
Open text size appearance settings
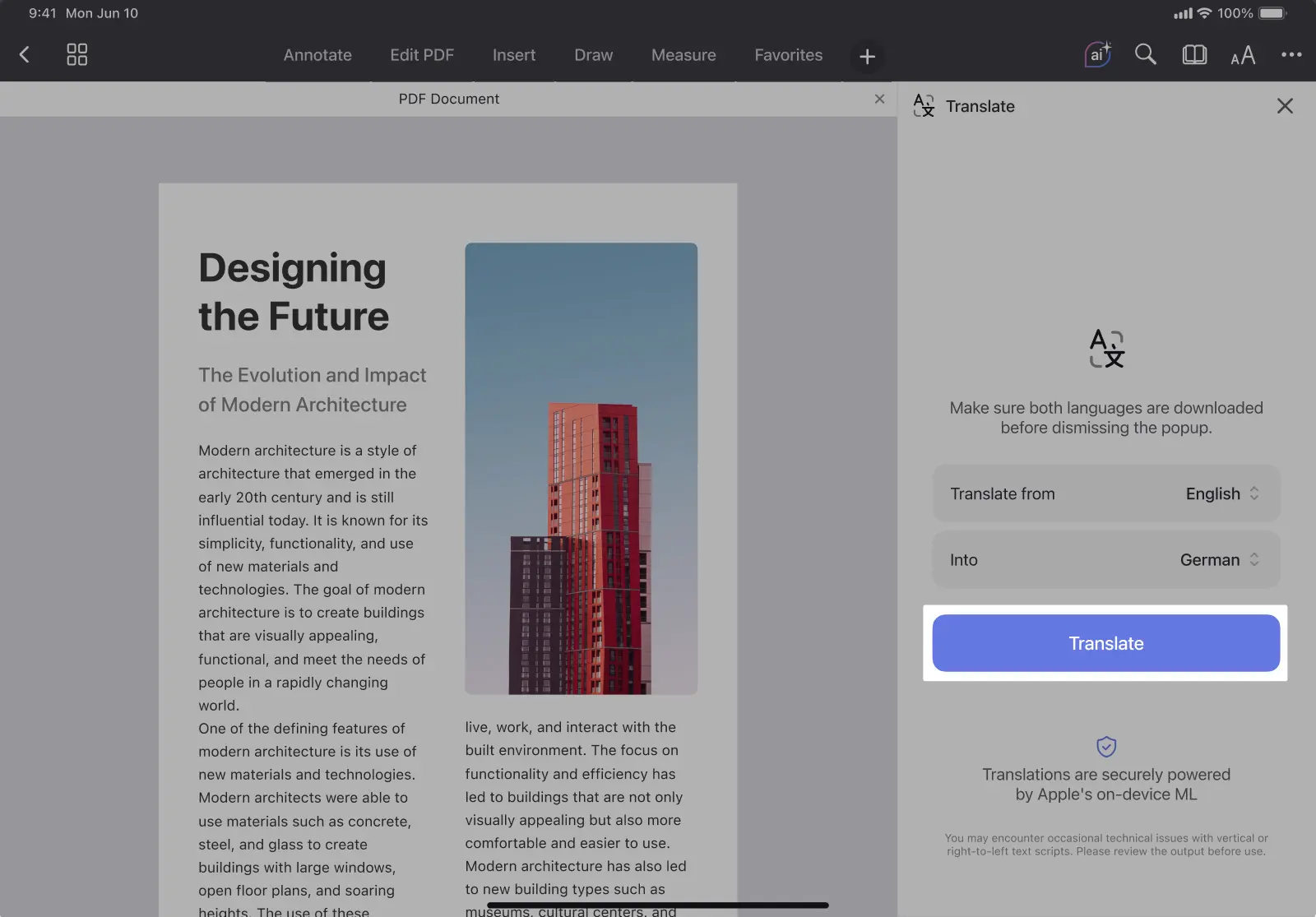click(1243, 55)
